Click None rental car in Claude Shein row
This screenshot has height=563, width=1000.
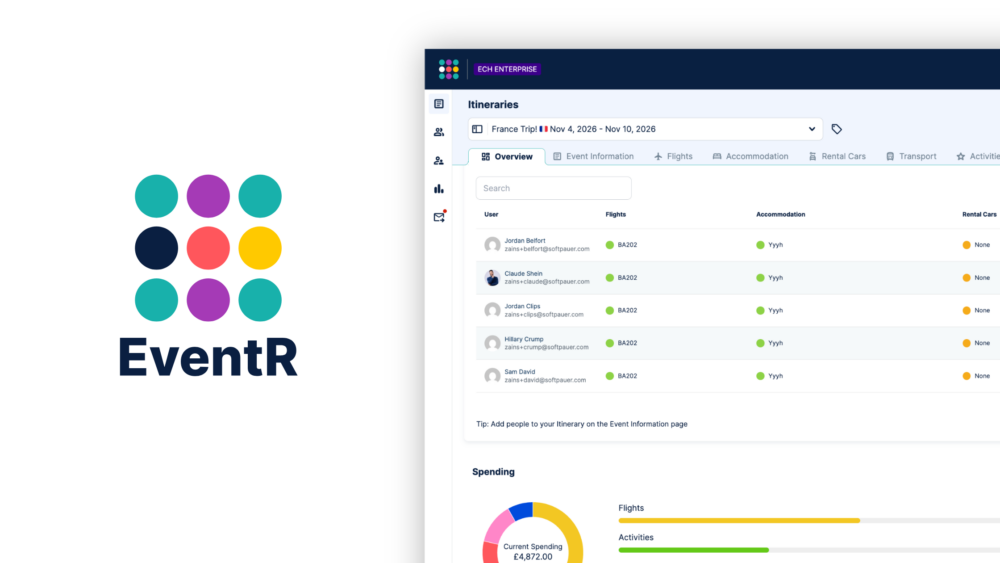click(976, 278)
